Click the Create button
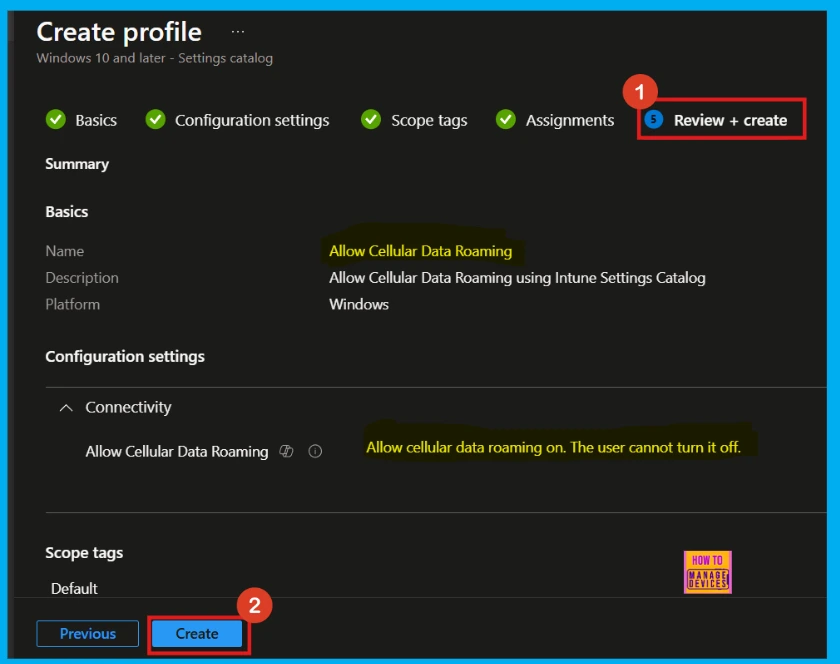Image resolution: width=840 pixels, height=664 pixels. tap(197, 633)
